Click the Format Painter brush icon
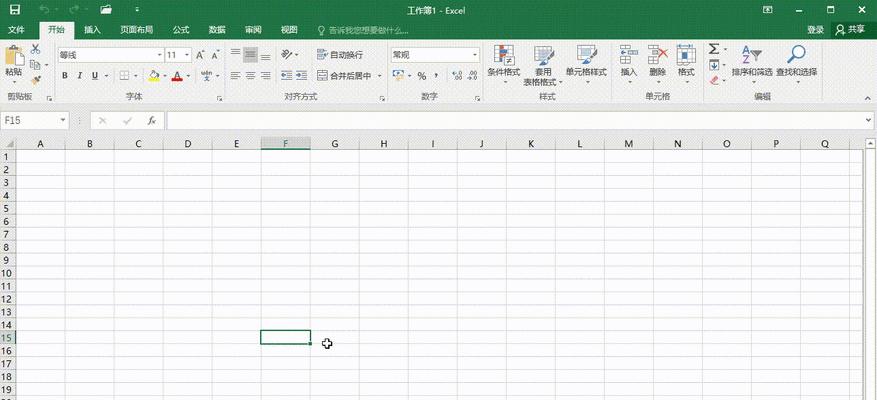This screenshot has height=400, width=877. click(x=36, y=80)
